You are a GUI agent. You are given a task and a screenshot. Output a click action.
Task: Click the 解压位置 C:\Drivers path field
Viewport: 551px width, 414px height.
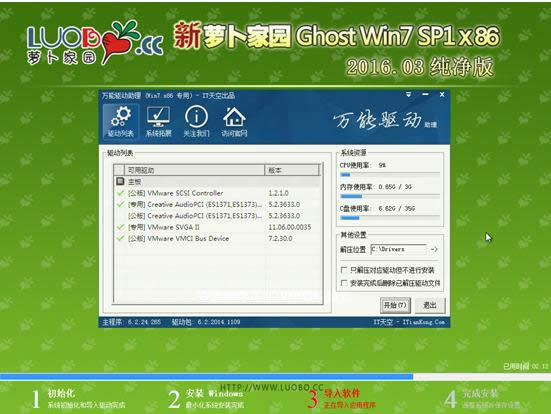[398, 249]
